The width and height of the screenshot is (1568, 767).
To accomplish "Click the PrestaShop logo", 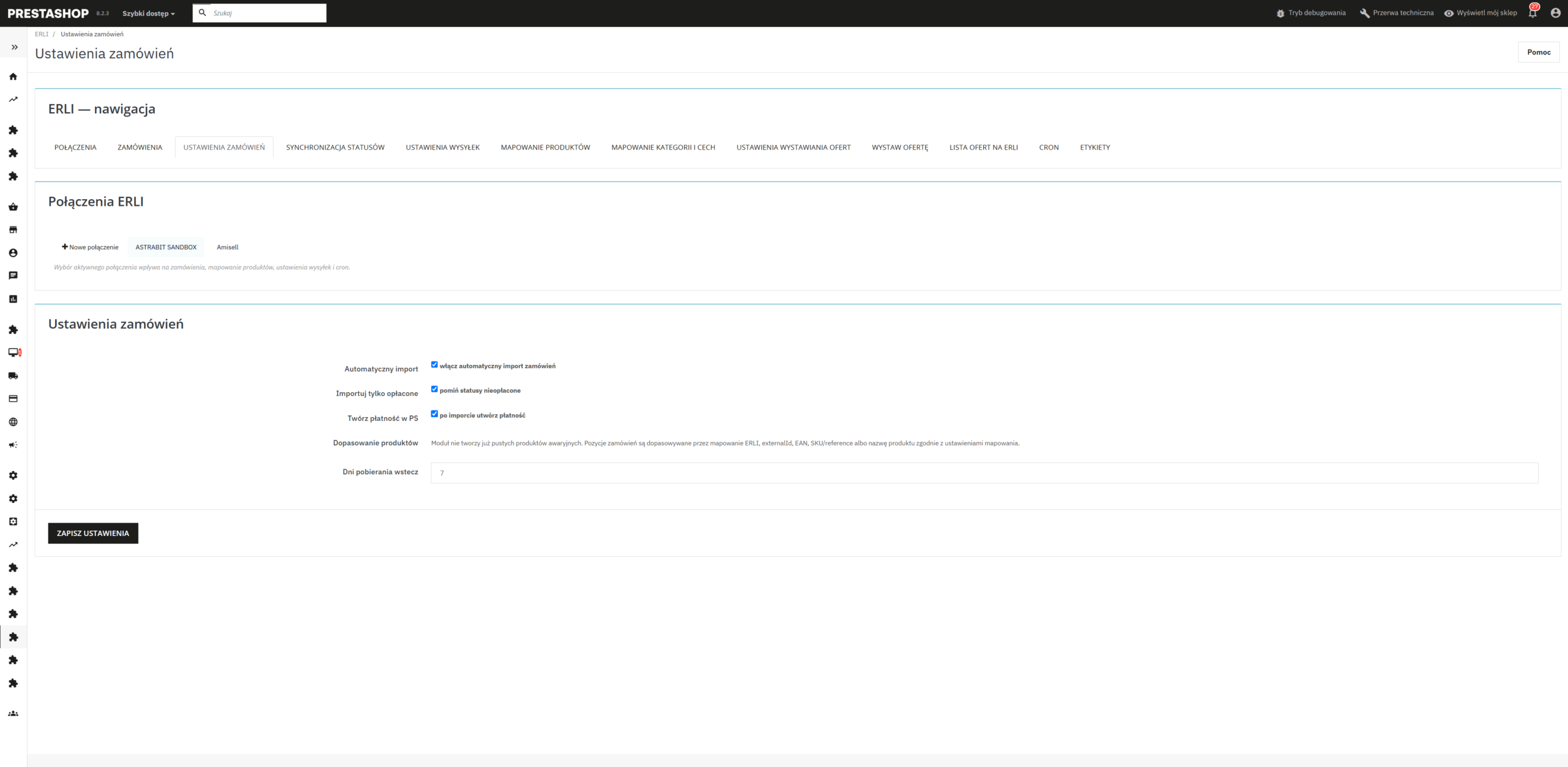I will (x=48, y=13).
